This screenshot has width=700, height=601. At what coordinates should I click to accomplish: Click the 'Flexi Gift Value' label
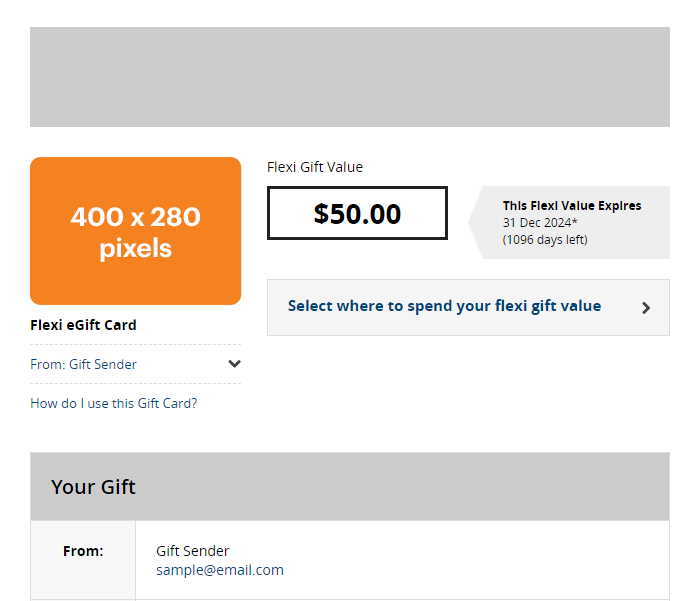click(315, 167)
